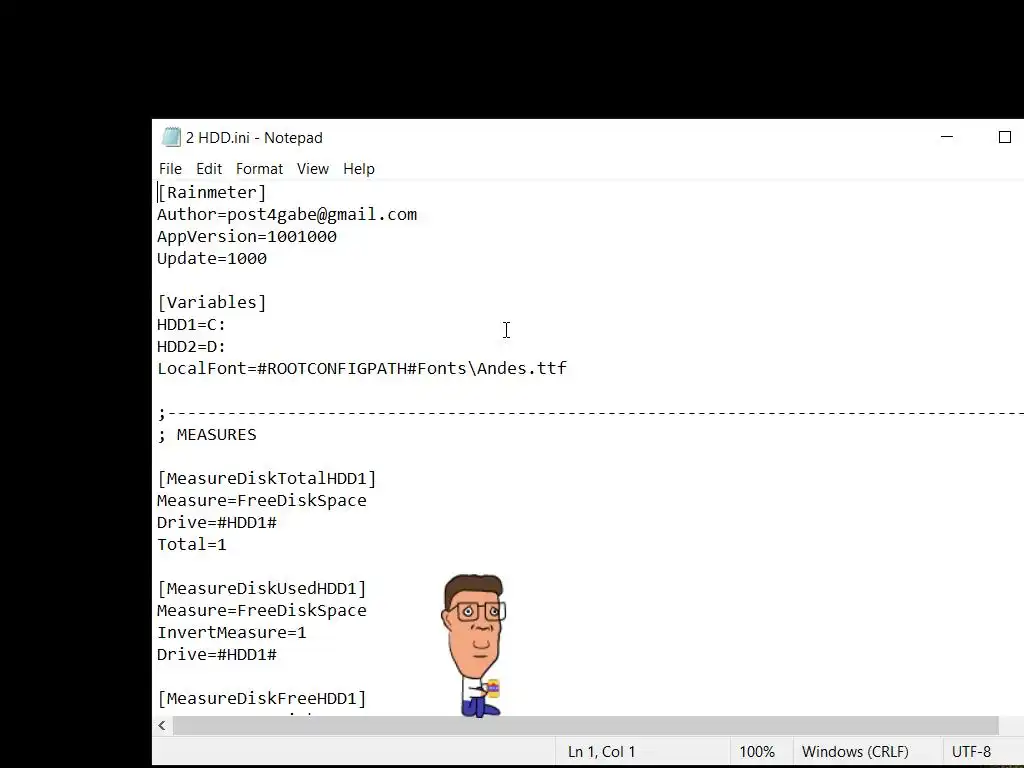
Task: Minimize the Notepad window
Action: point(947,137)
